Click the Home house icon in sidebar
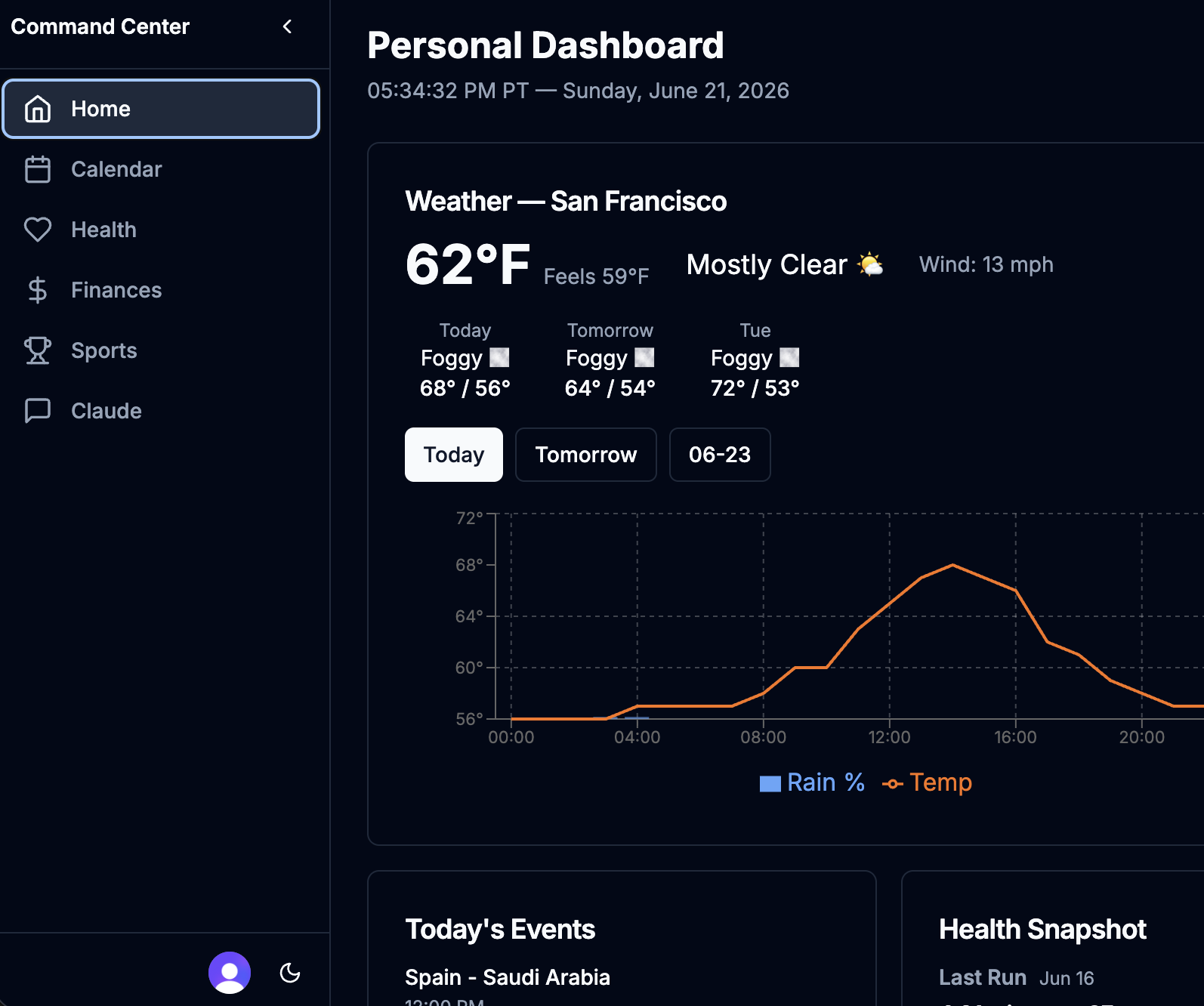Image resolution: width=1204 pixels, height=1006 pixels. pos(38,109)
